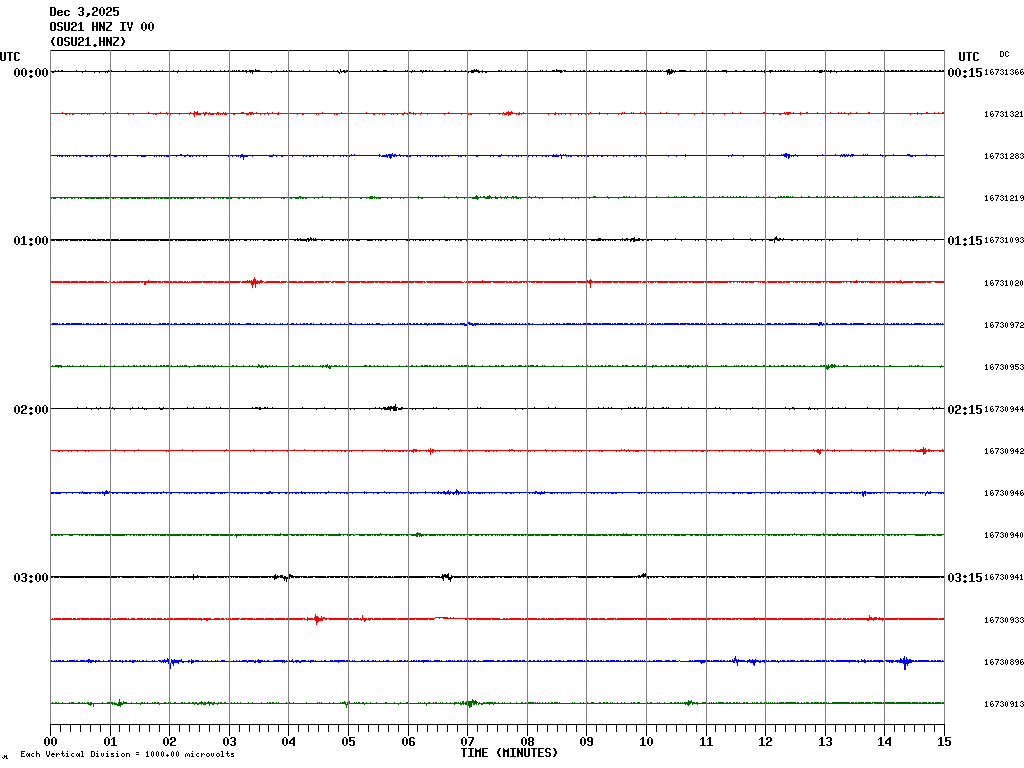Click the OSU21 HNZ IV 00 station title
1024x768 pixels.
[x=101, y=27]
